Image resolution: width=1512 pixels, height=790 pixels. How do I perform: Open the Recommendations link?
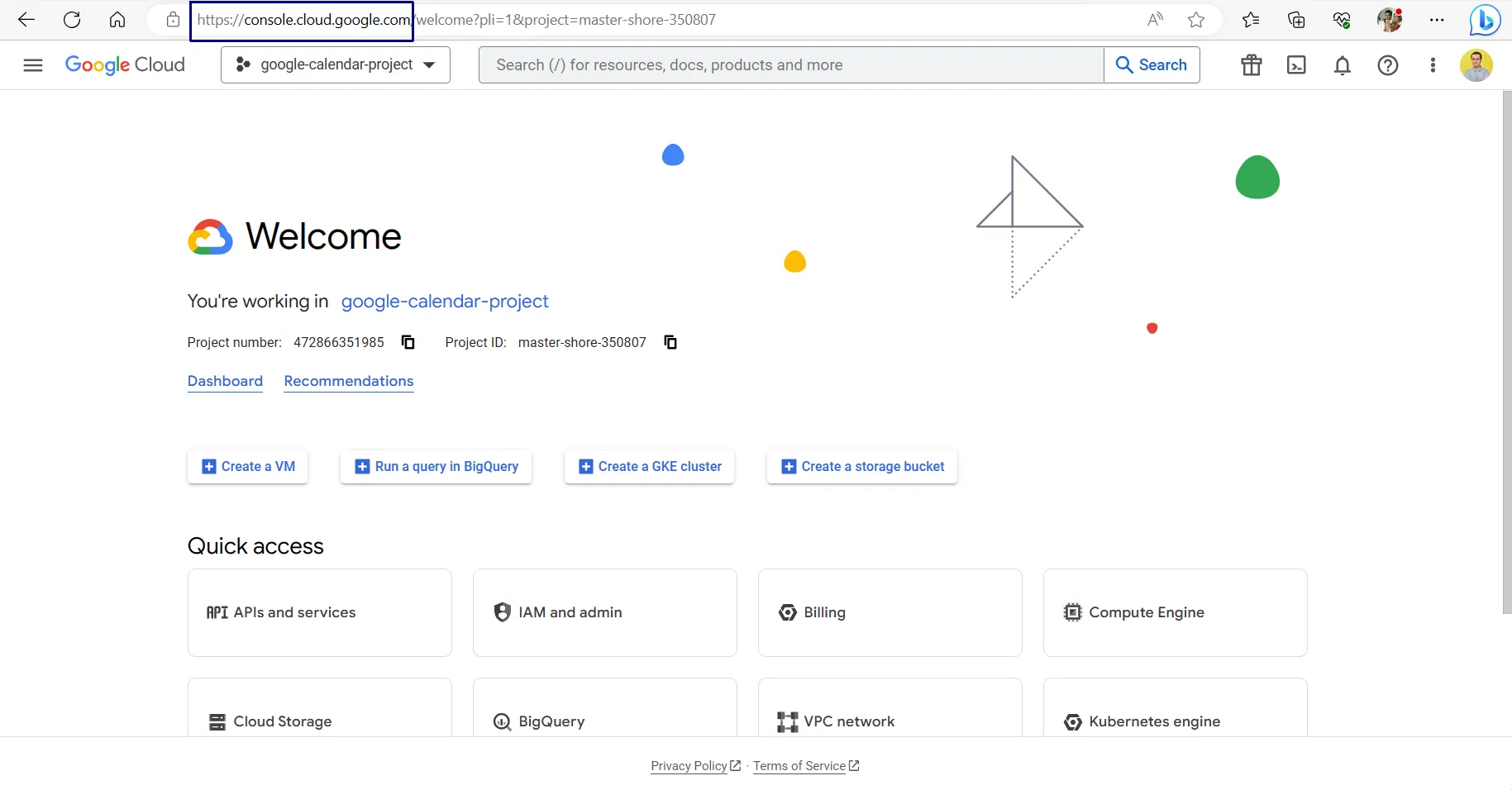click(349, 381)
